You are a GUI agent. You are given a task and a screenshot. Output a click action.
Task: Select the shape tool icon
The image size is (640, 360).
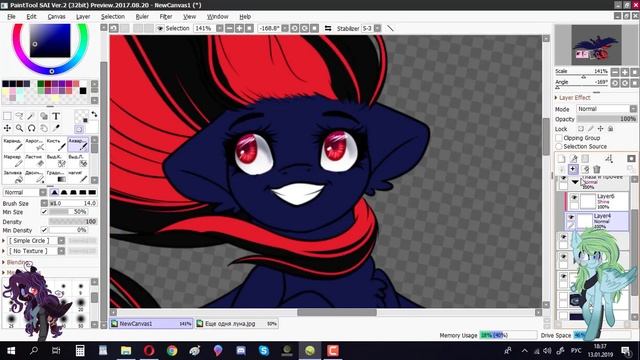coord(43,116)
